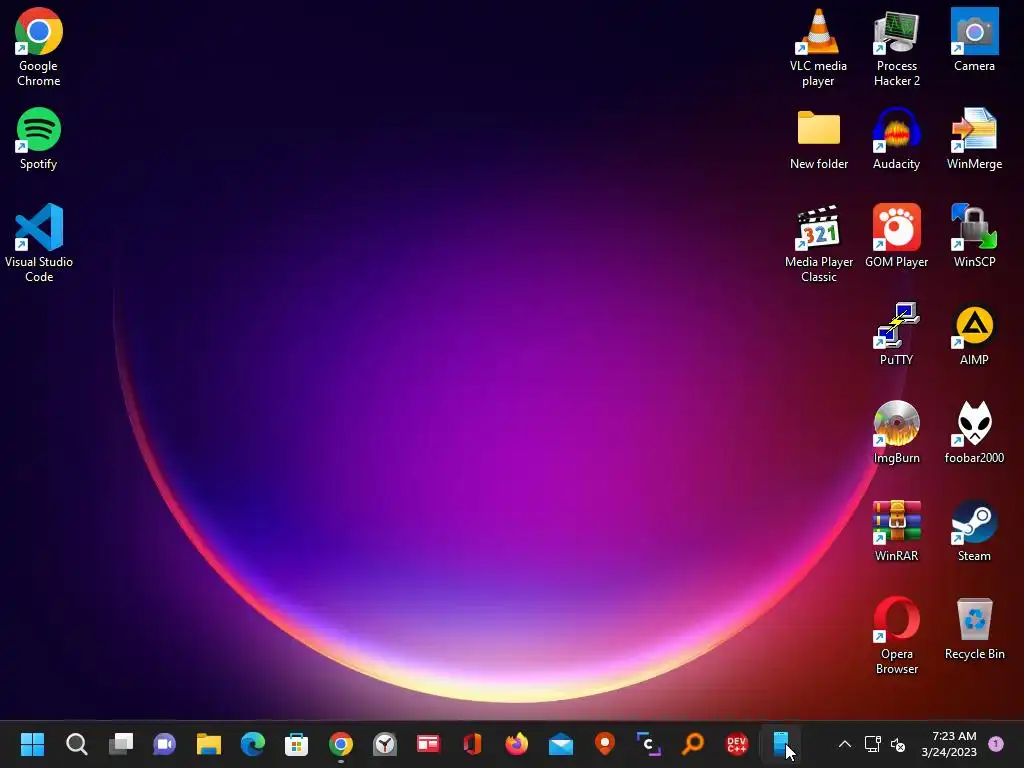Select the Recycle Bin icon

tap(974, 628)
